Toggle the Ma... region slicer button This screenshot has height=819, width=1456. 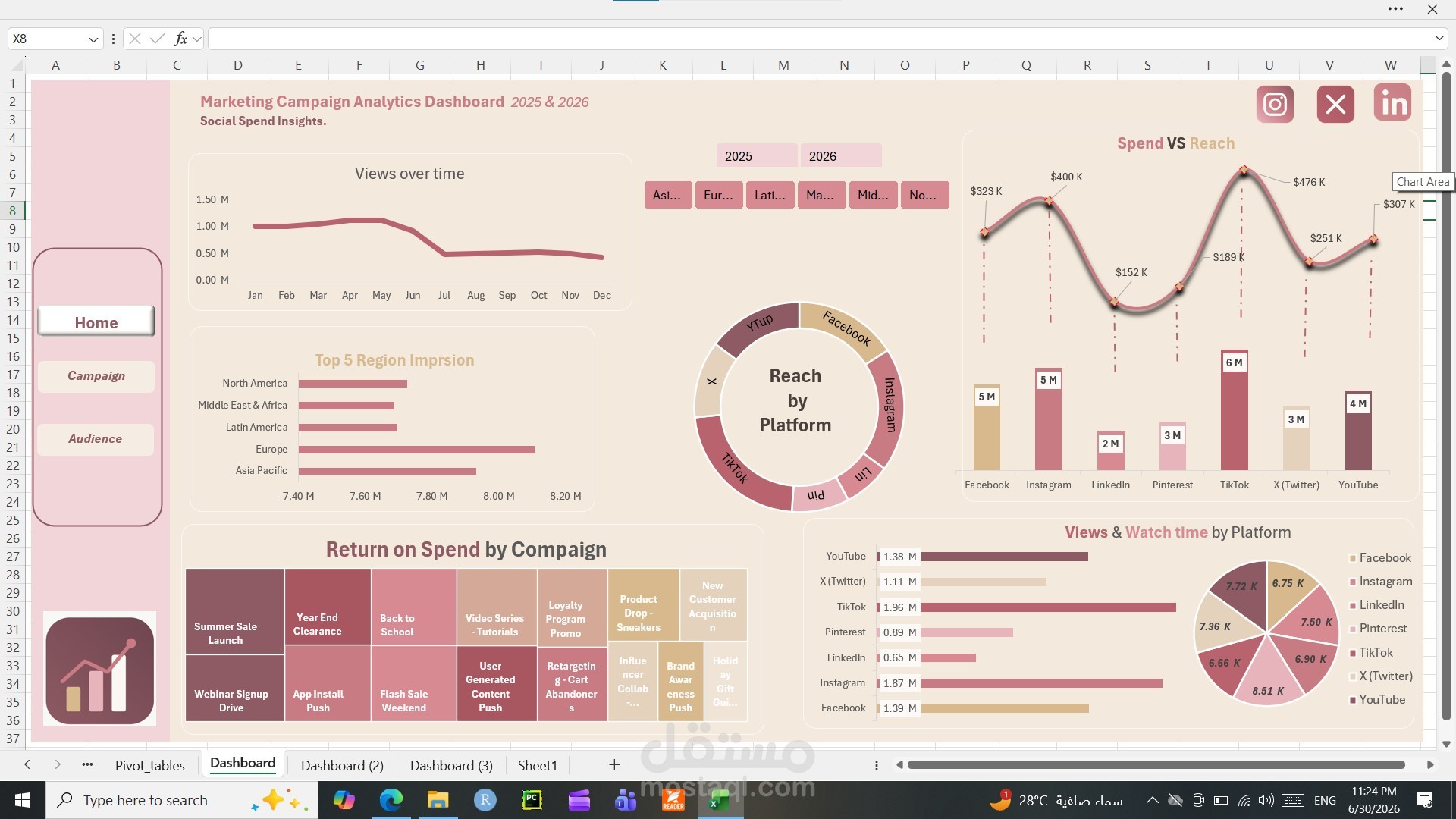point(821,195)
